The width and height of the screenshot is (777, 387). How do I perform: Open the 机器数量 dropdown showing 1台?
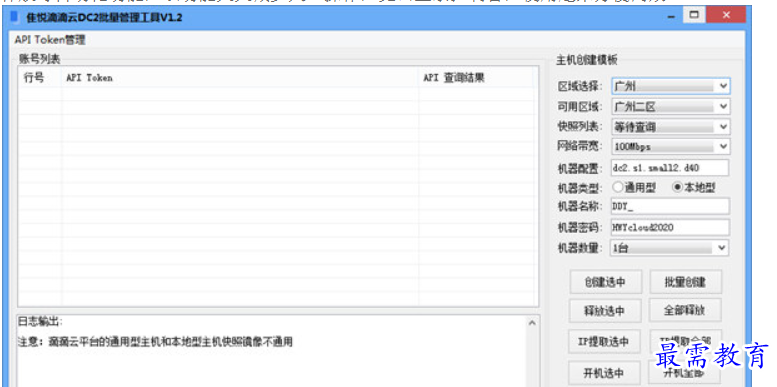pyautogui.click(x=669, y=248)
